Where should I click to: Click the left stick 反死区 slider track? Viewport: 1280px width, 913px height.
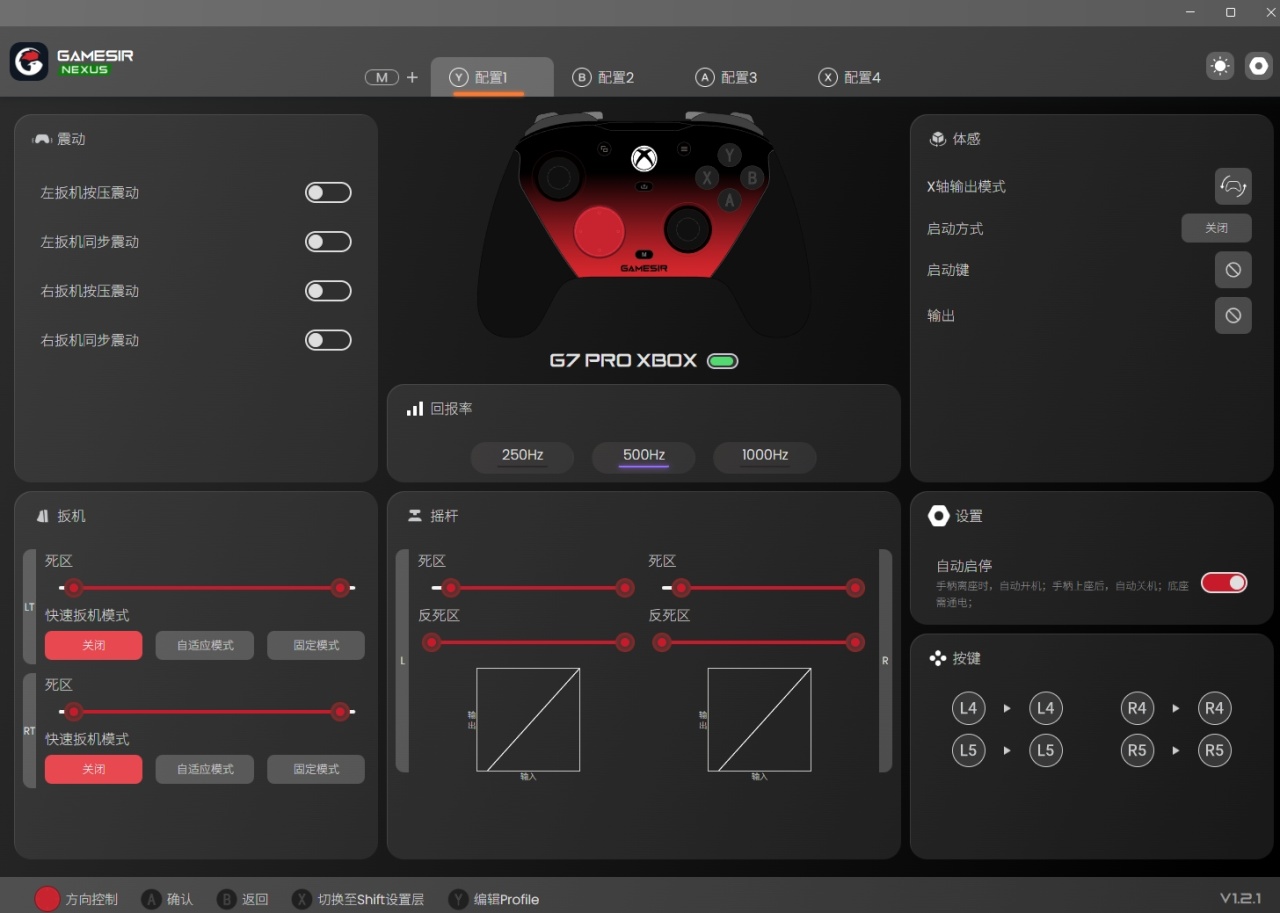point(528,642)
